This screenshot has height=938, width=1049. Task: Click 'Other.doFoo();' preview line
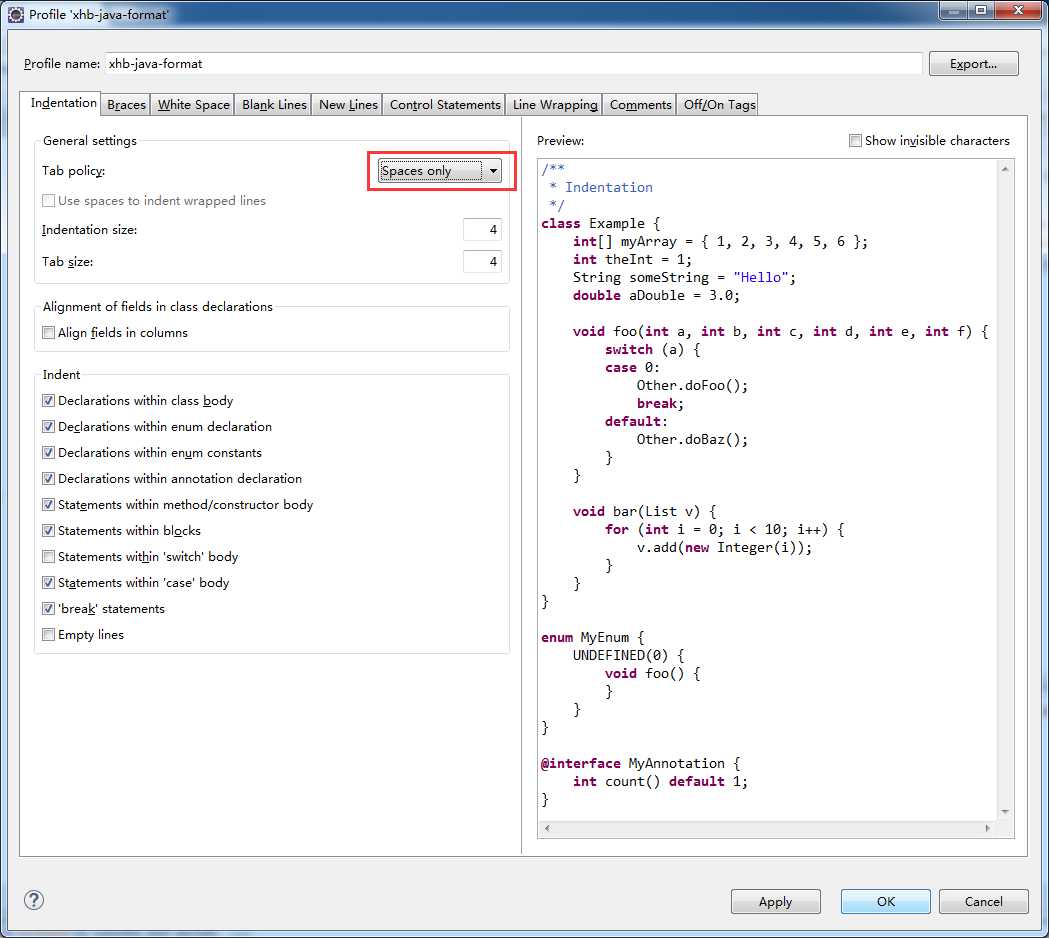tap(692, 385)
